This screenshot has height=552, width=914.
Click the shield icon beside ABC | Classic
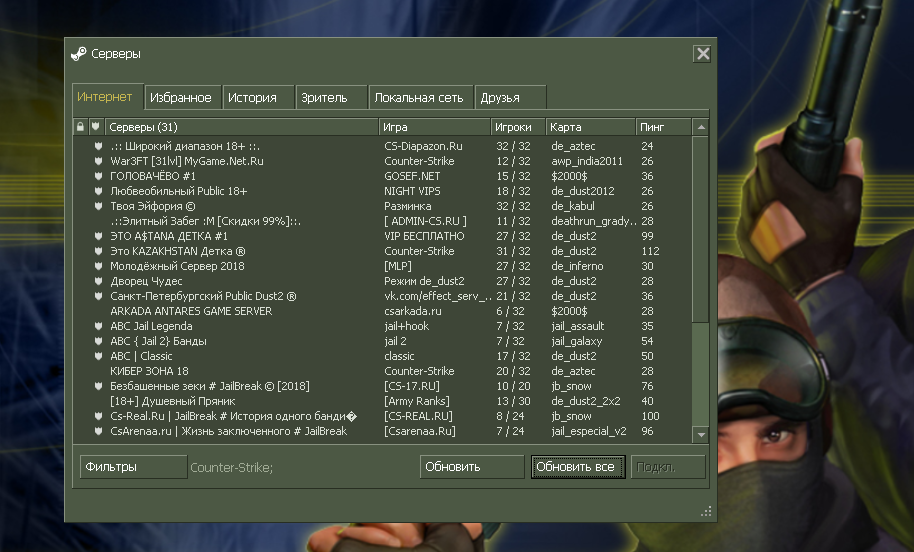point(99,356)
